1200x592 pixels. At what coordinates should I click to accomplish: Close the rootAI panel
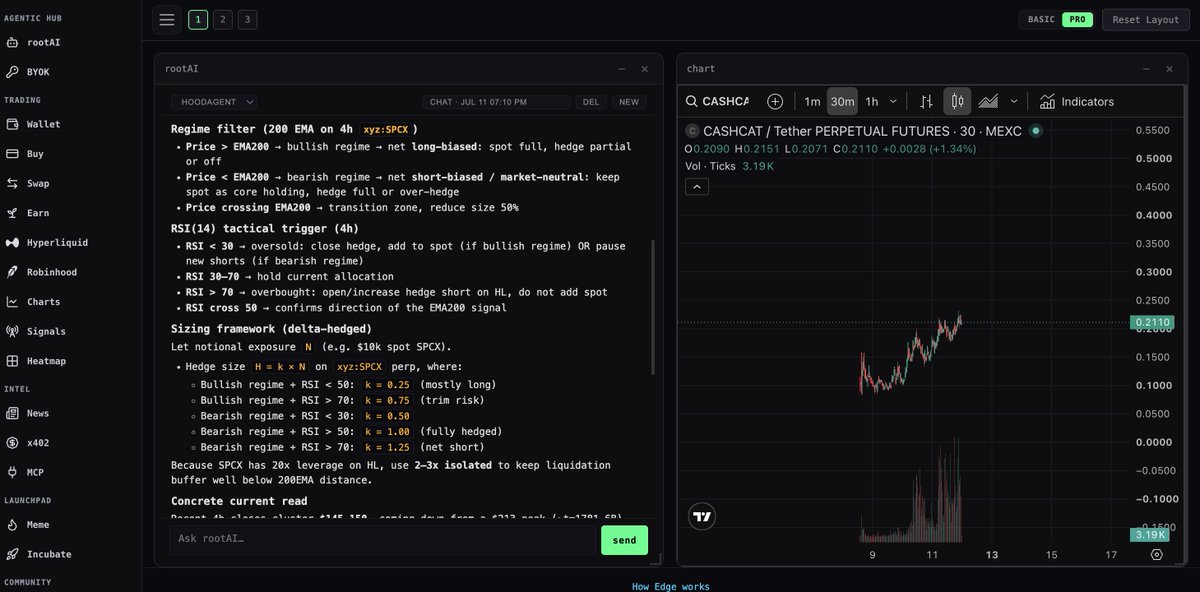click(645, 69)
